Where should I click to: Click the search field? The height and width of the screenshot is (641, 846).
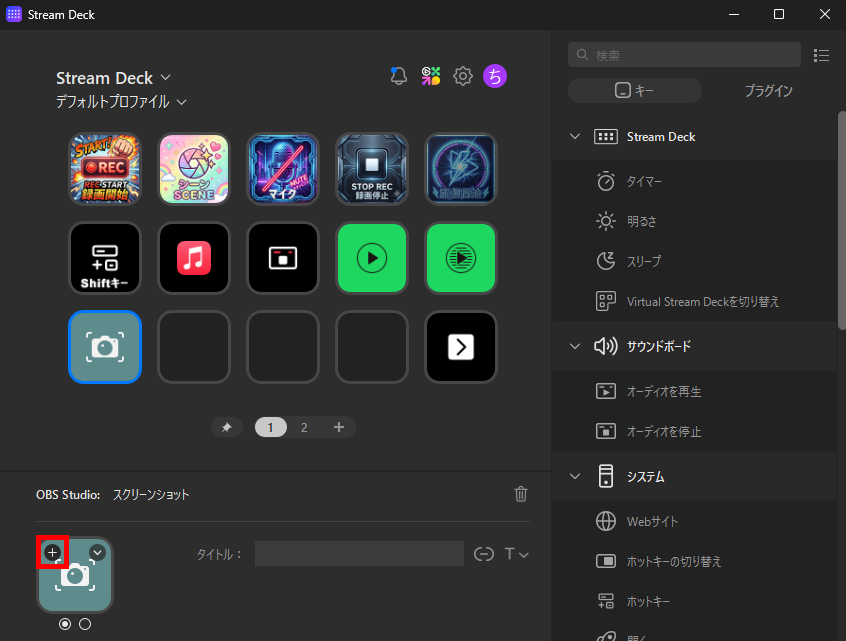tap(684, 54)
